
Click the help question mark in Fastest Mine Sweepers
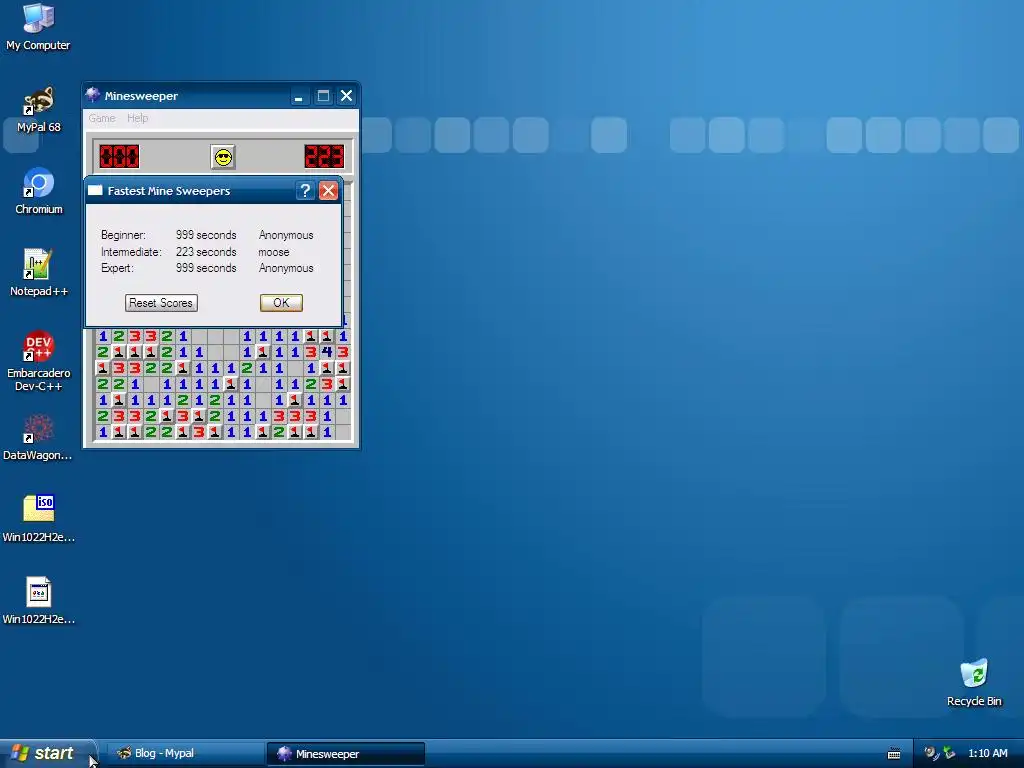[305, 191]
